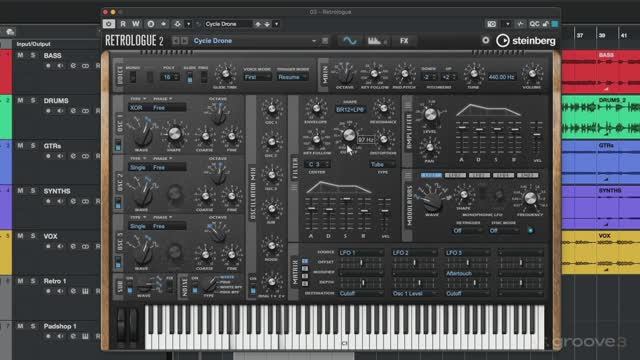Screen dimensions: 640x360
Task: Mute the DRUMS track
Action: click(20, 100)
